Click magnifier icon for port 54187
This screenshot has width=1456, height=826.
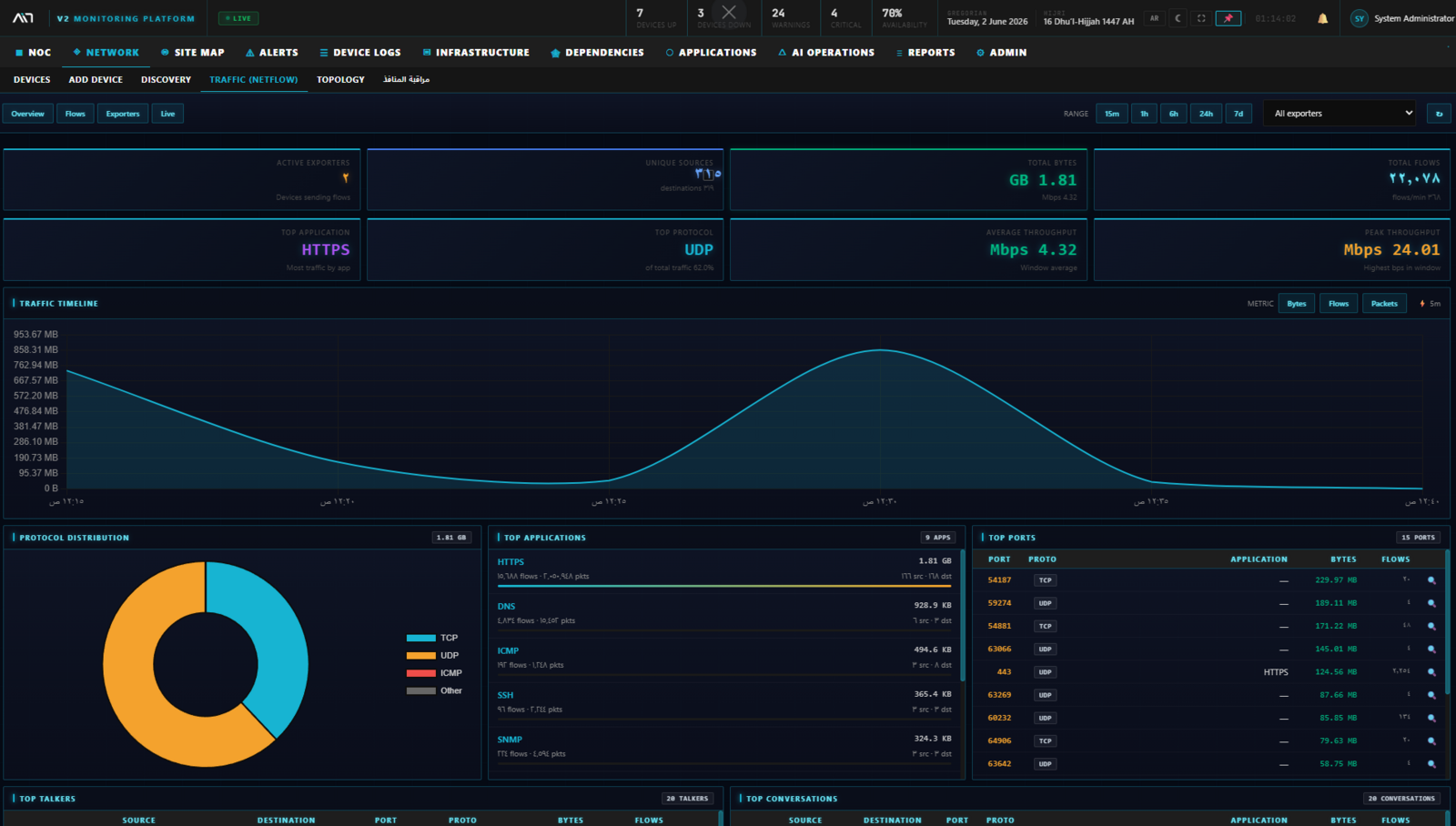1431,580
